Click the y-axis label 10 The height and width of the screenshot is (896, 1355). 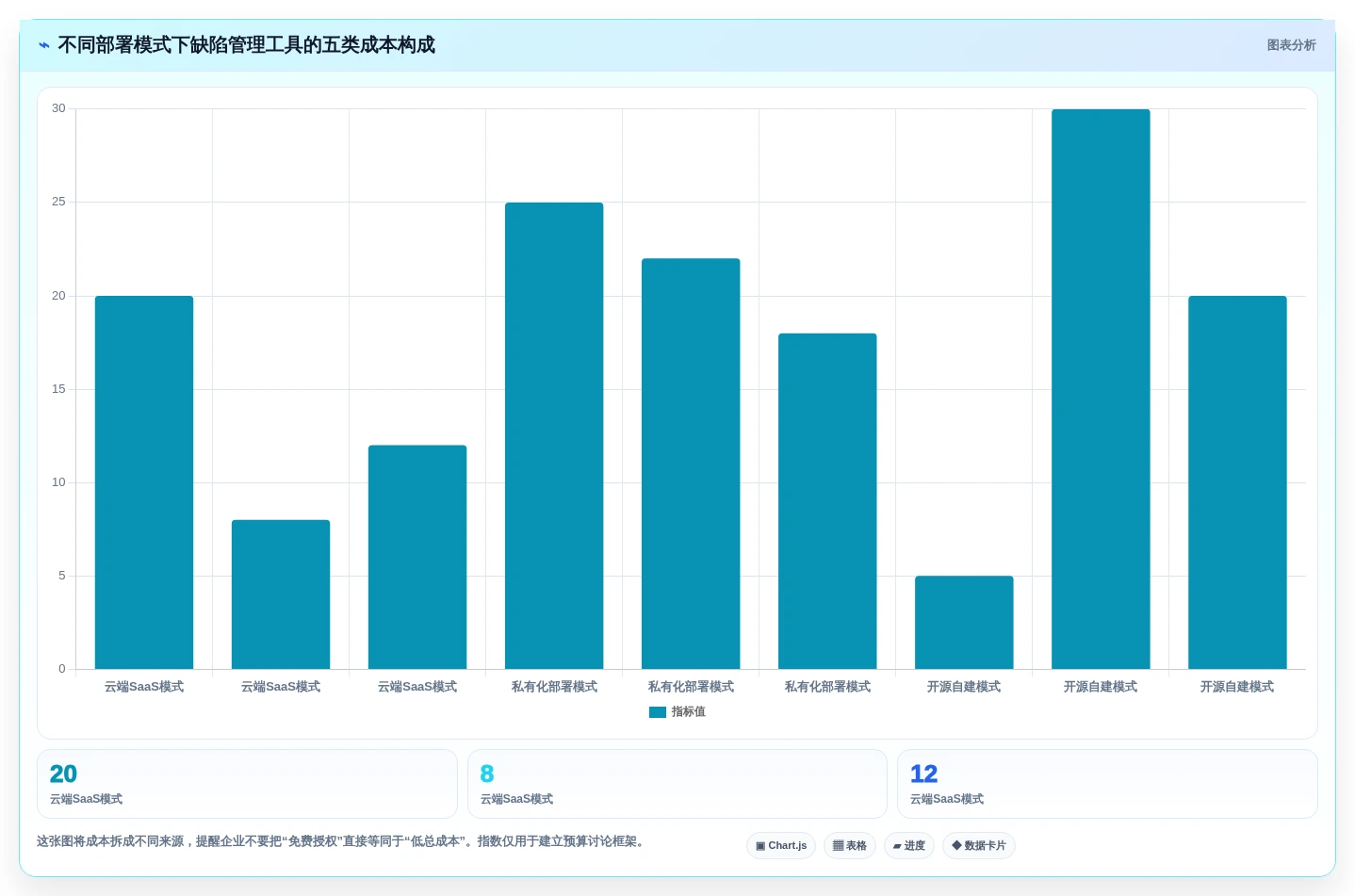(58, 482)
